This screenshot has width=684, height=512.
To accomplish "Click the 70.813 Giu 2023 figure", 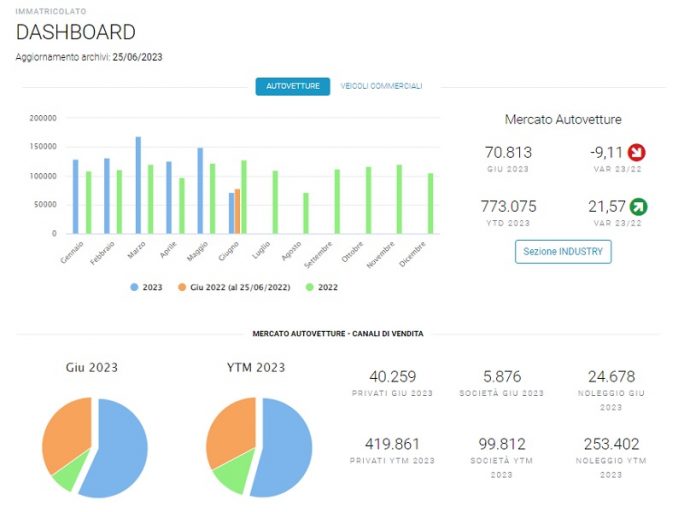I will pos(508,153).
